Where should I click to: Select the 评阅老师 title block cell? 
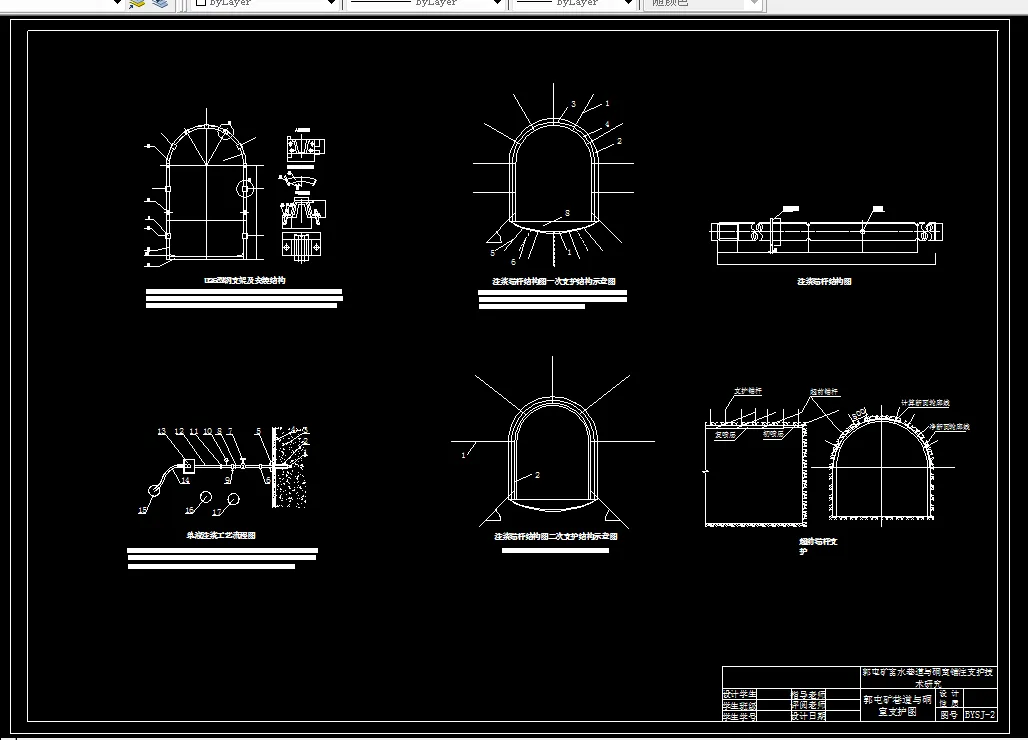[808, 705]
